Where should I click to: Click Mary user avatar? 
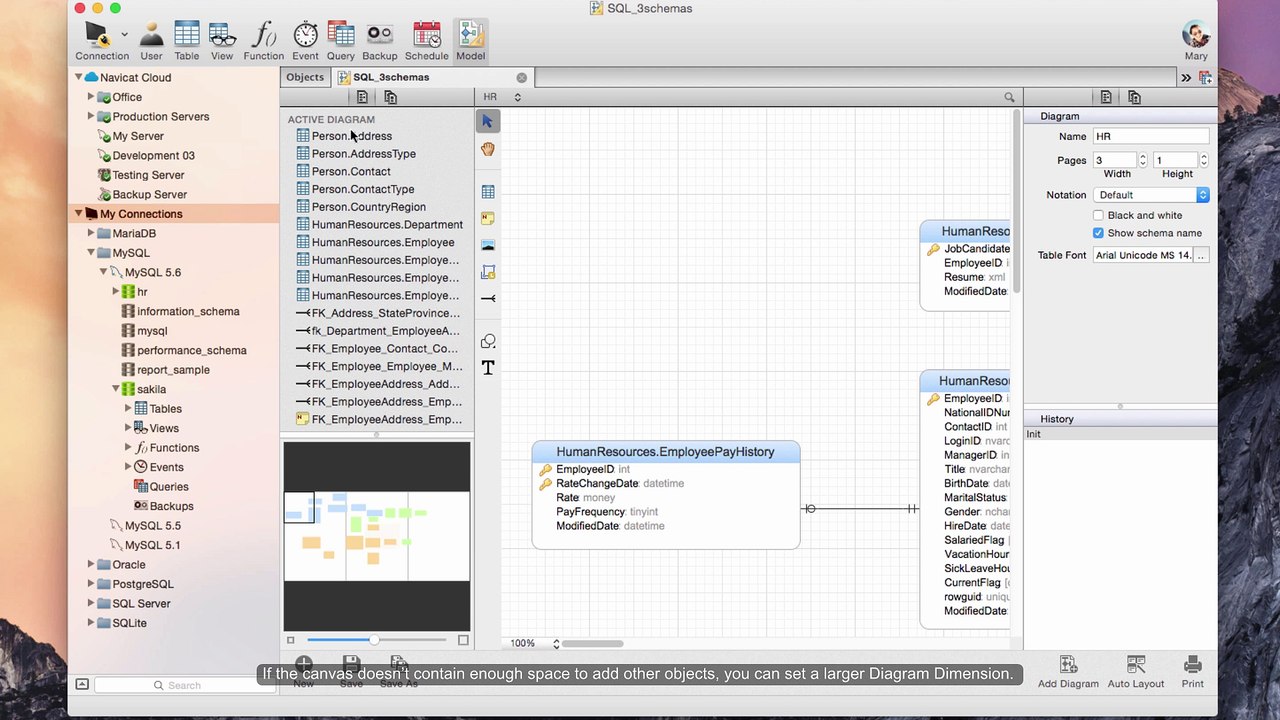click(x=1196, y=41)
